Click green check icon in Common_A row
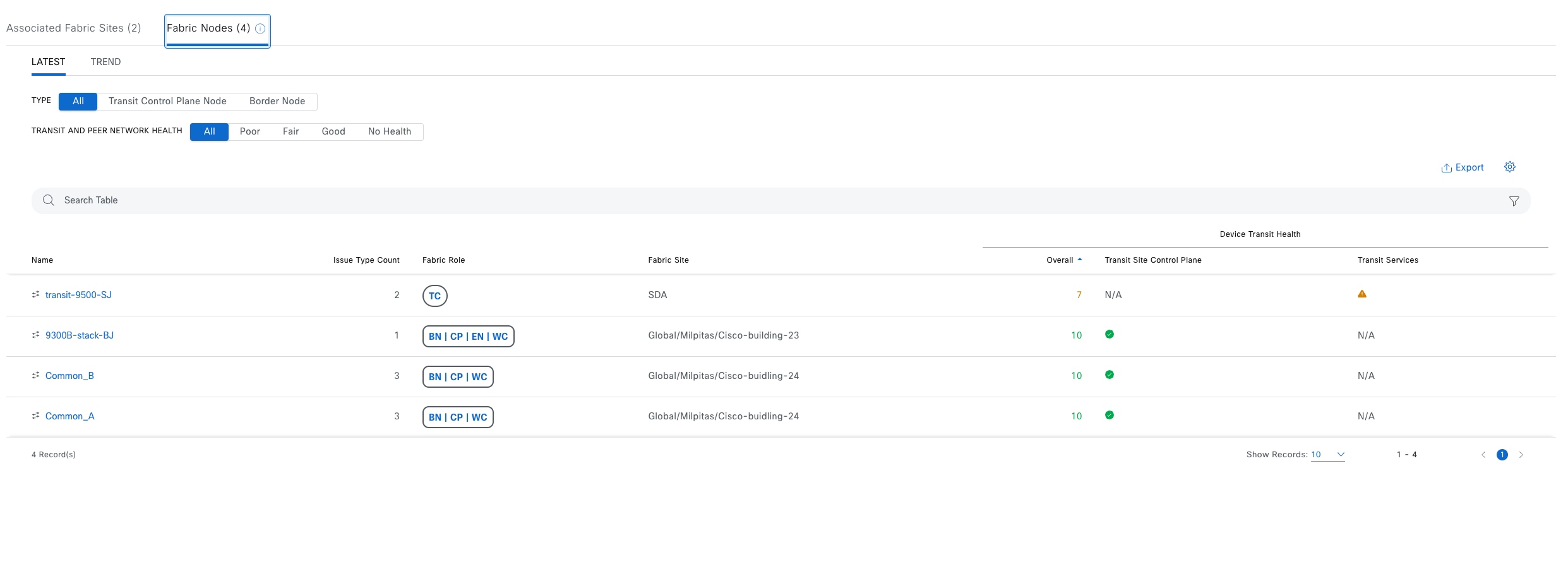Viewport: 1568px width, 564px height. (x=1109, y=415)
